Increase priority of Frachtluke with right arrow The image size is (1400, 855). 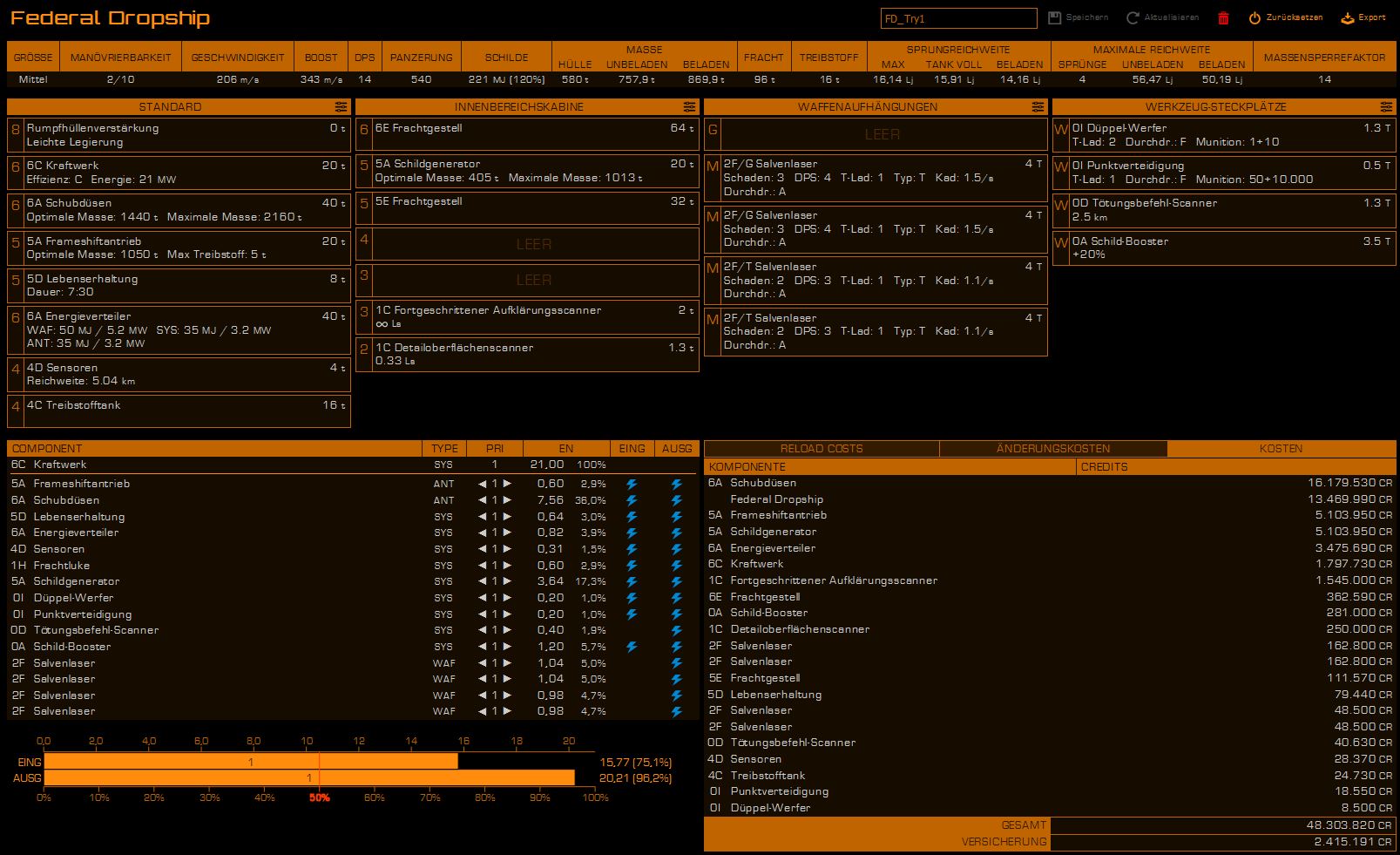coord(507,566)
